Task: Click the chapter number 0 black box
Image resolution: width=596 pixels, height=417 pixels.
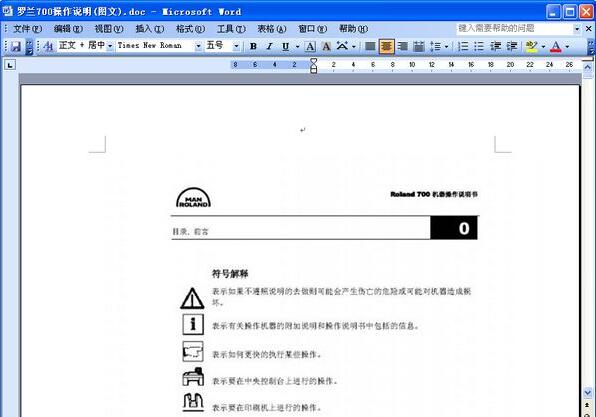Action: pos(454,228)
